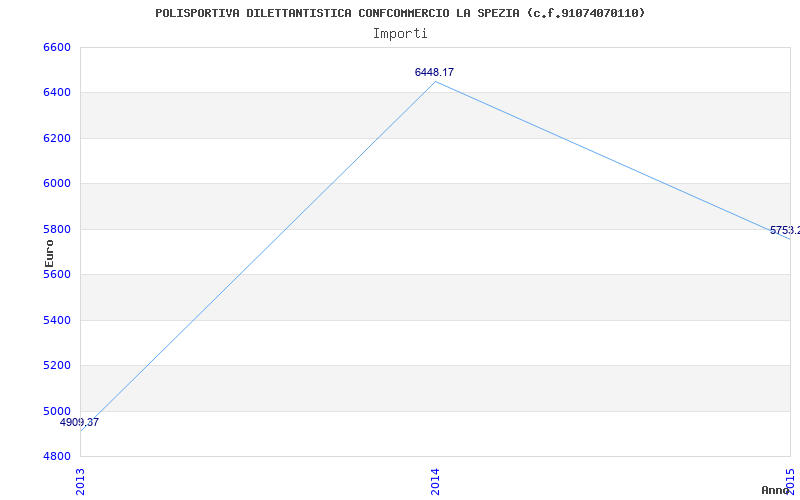
Task: Click the 5000 y-axis value
Action: (x=56, y=411)
